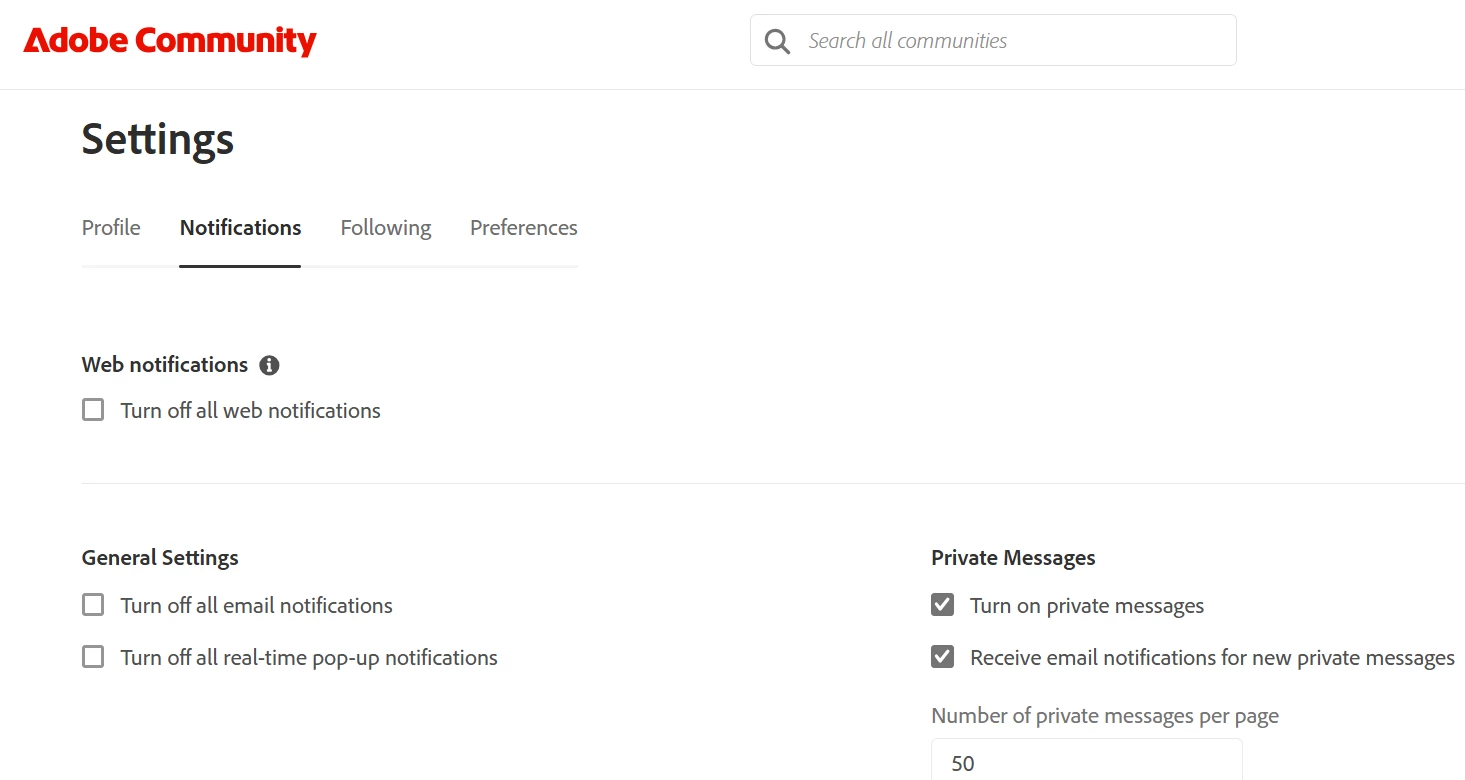This screenshot has width=1465, height=780.
Task: Switch to the Following tab
Action: tap(385, 228)
